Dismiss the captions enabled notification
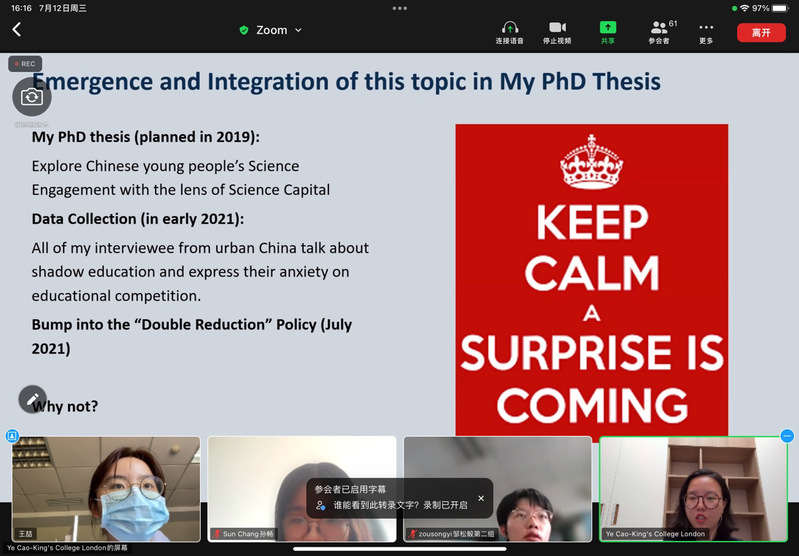This screenshot has width=799, height=556. (x=480, y=498)
